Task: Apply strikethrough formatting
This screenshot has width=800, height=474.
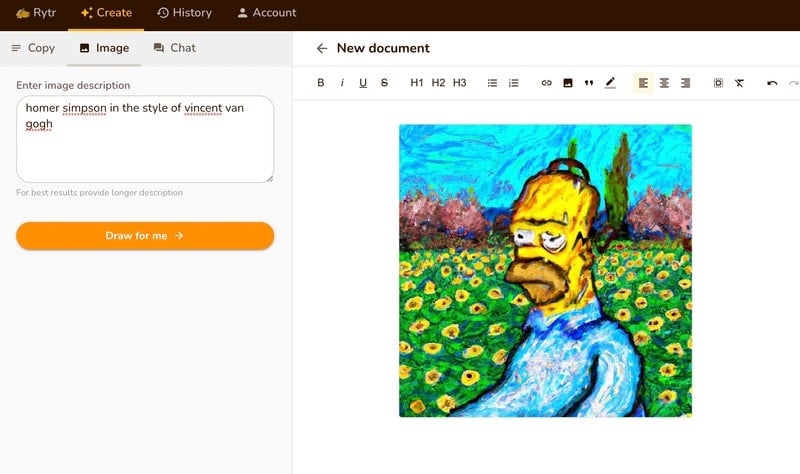Action: point(384,83)
